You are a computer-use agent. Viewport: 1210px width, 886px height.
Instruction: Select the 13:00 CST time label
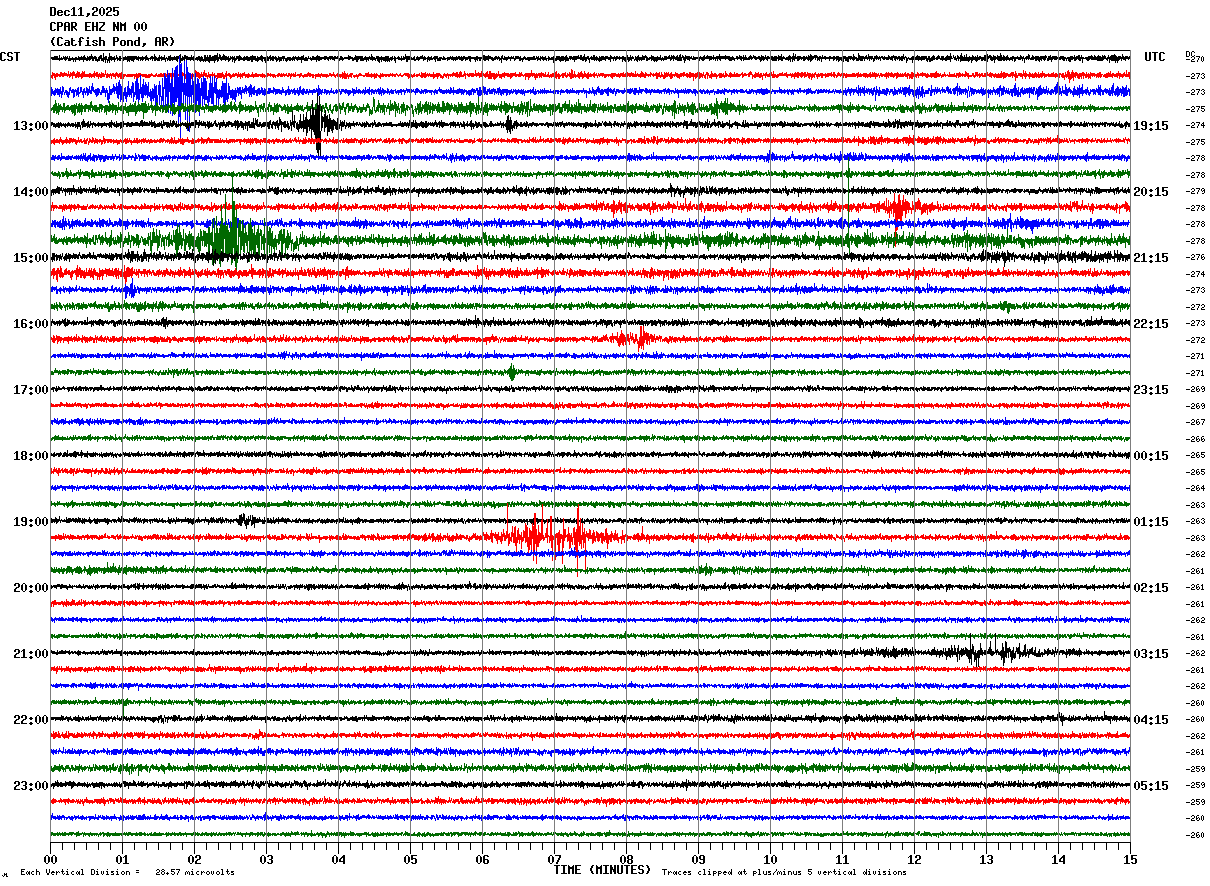(30, 126)
